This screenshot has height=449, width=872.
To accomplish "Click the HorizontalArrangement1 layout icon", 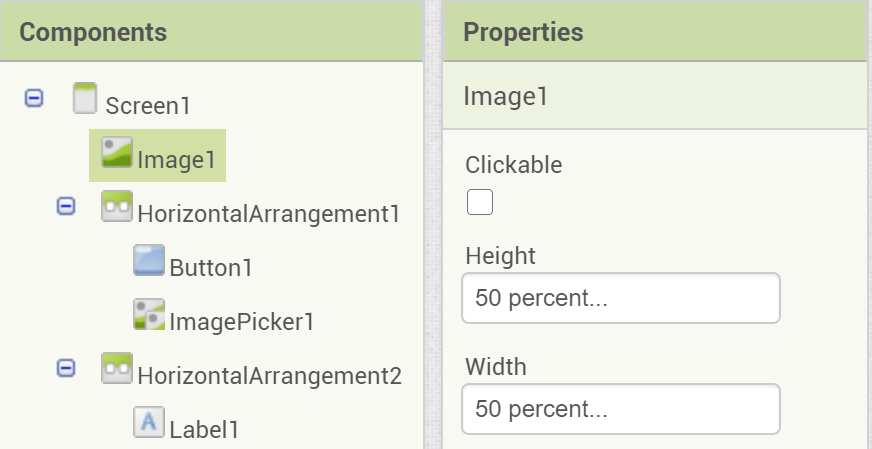I will pos(118,207).
